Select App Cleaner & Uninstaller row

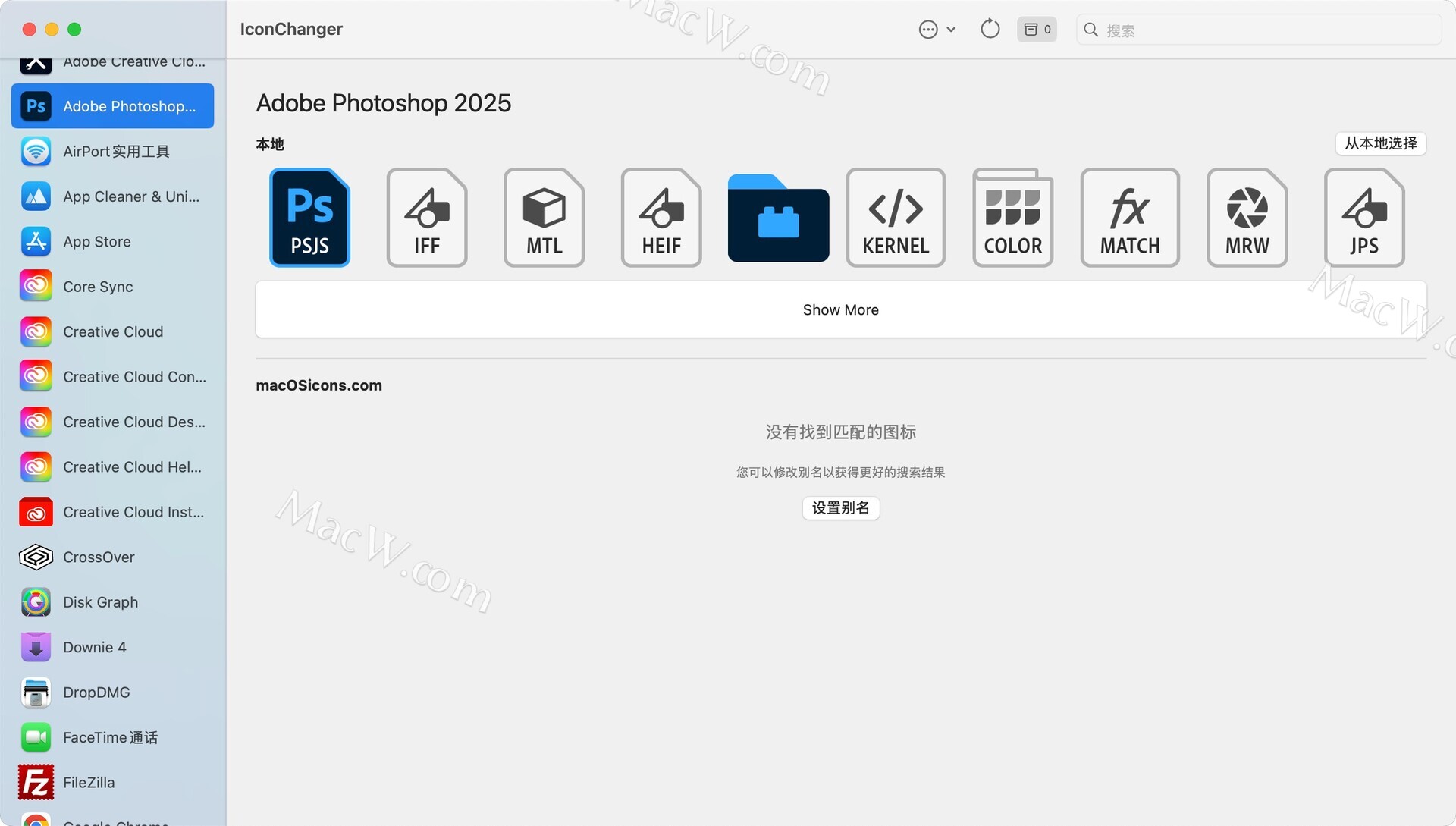pos(112,196)
